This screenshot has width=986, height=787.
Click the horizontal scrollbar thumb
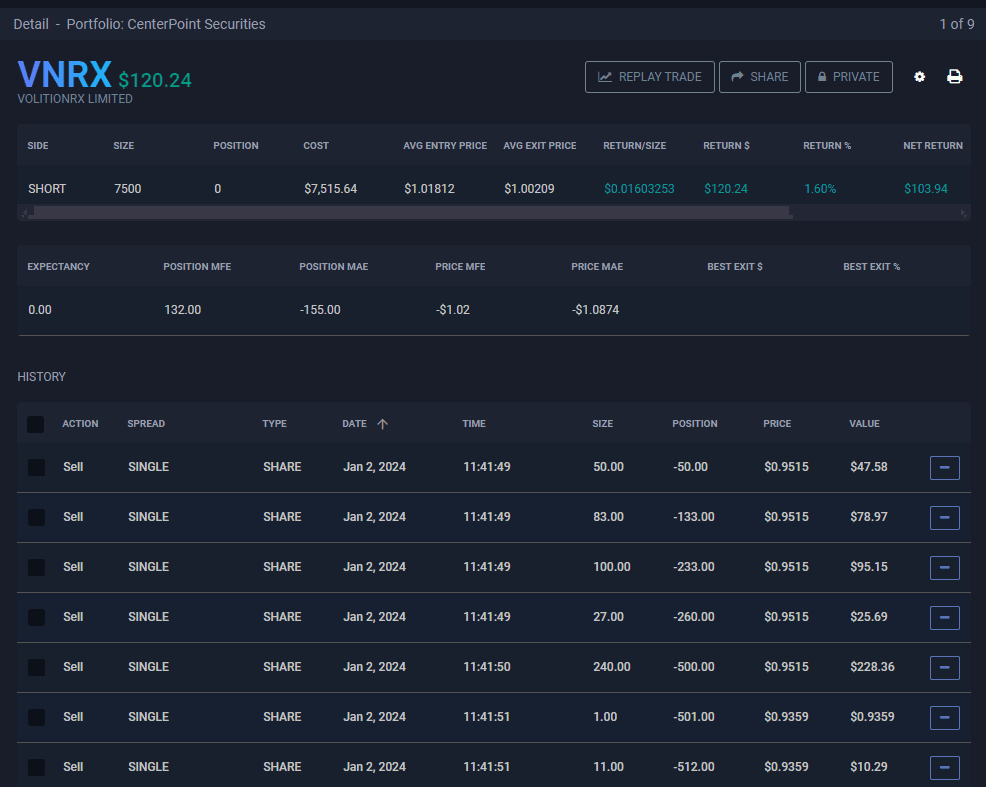(x=410, y=212)
